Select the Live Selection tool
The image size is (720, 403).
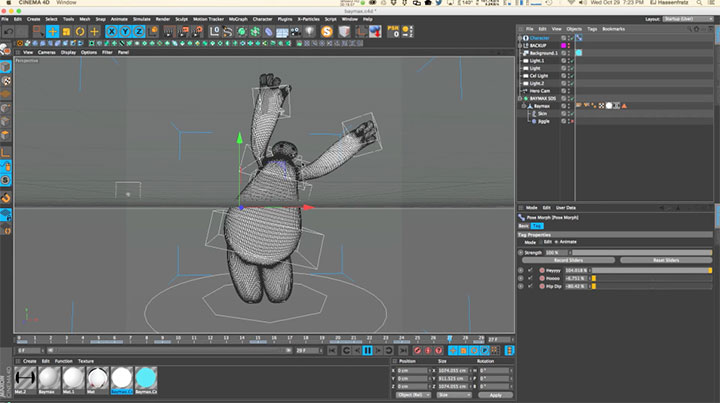[39, 32]
